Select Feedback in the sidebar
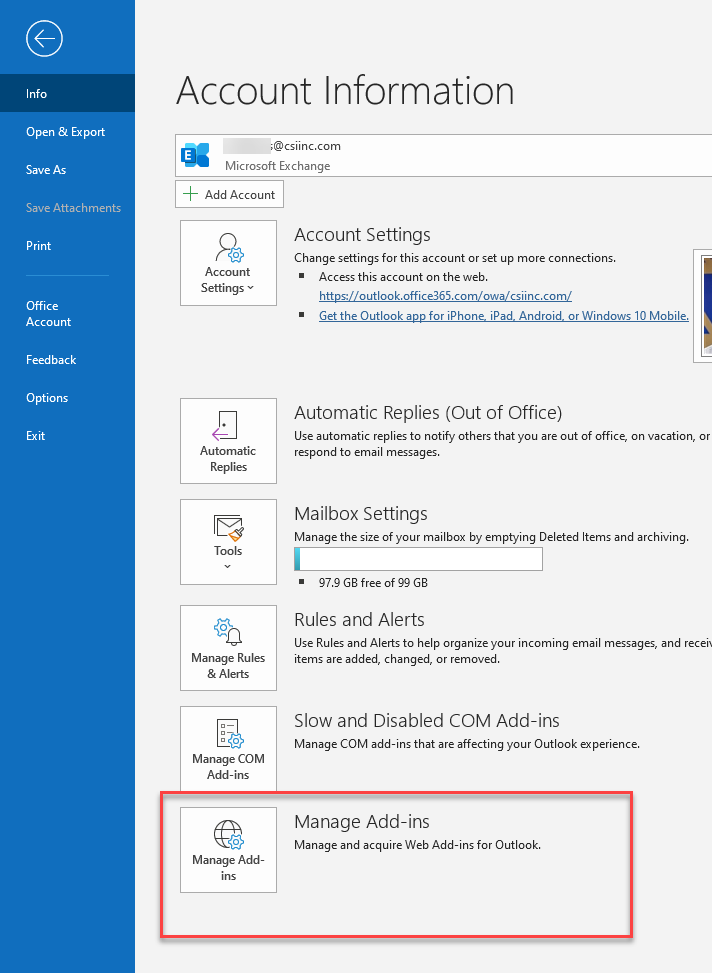The width and height of the screenshot is (712, 973). 51,360
